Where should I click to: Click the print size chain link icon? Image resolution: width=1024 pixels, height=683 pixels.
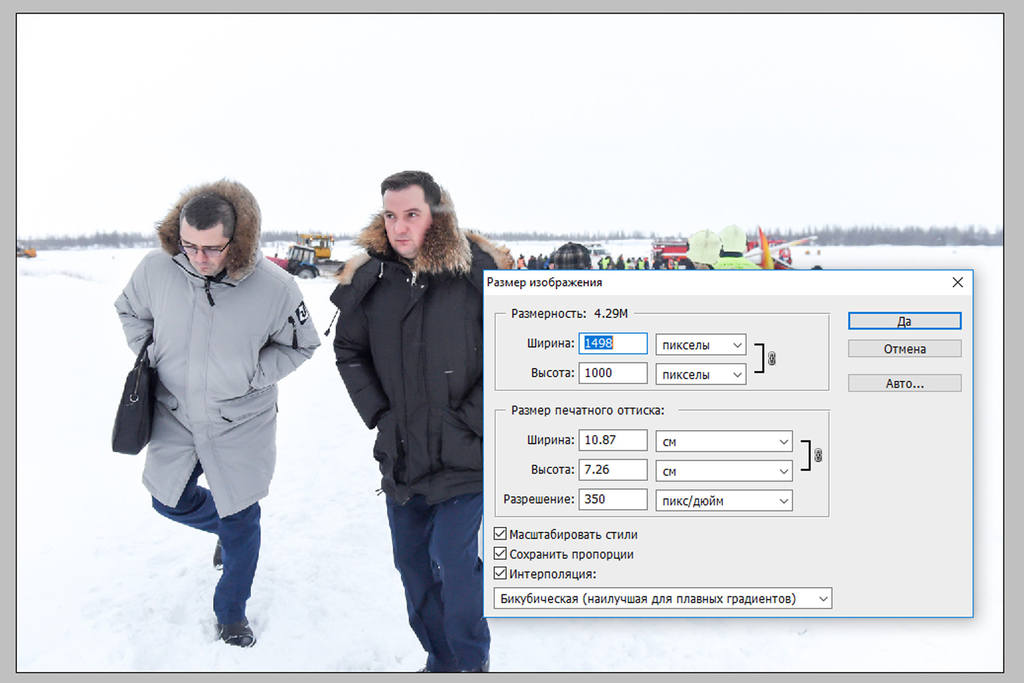(x=818, y=455)
